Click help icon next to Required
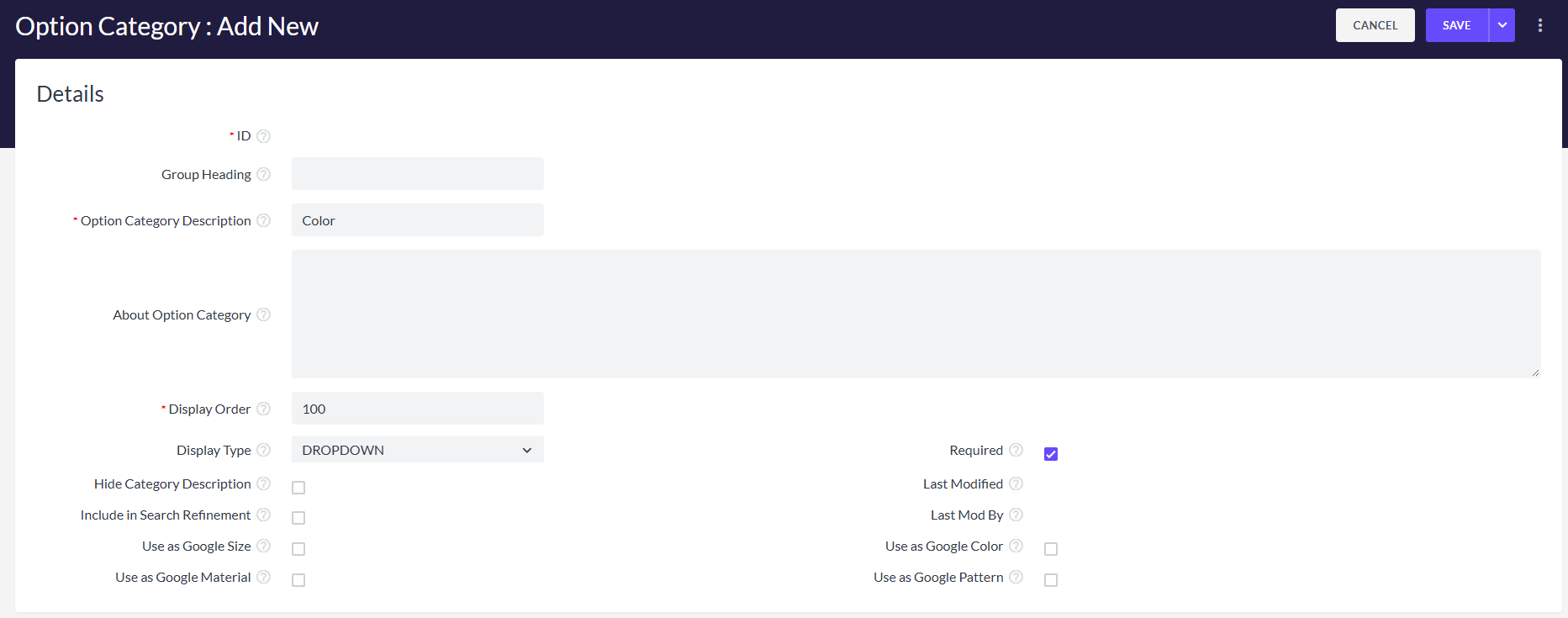The width and height of the screenshot is (1568, 618). [x=1016, y=450]
